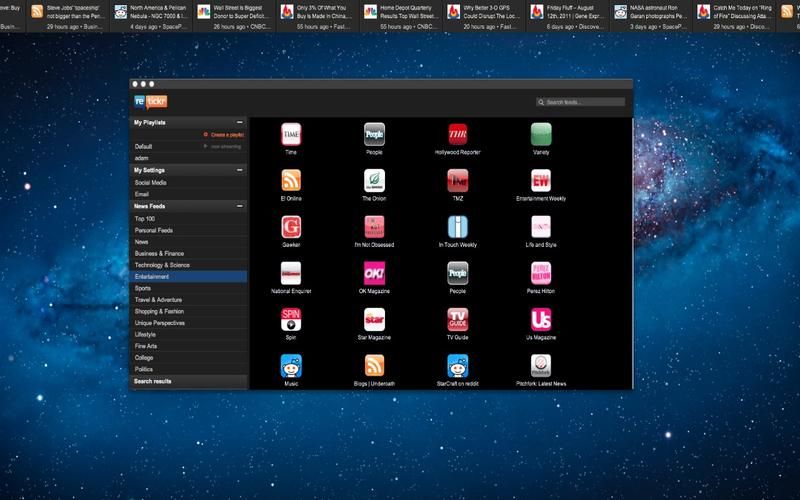
Task: Open the Life and Style icon
Action: pyautogui.click(x=541, y=227)
